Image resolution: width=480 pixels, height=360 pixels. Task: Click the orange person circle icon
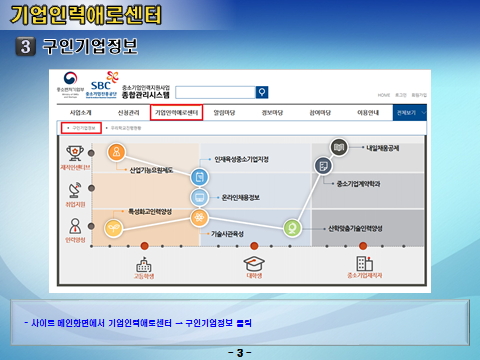(x=116, y=152)
